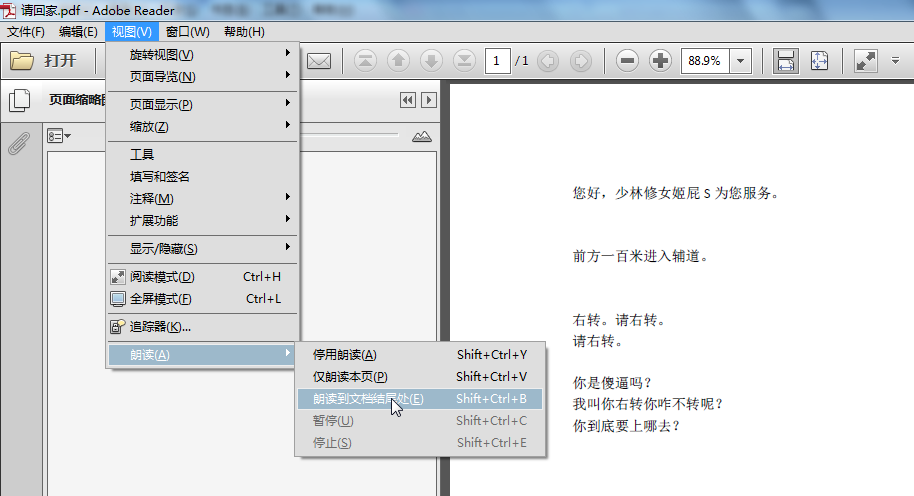The image size is (914, 496).
Task: Close the open 视图(V) menu
Action: 132,32
